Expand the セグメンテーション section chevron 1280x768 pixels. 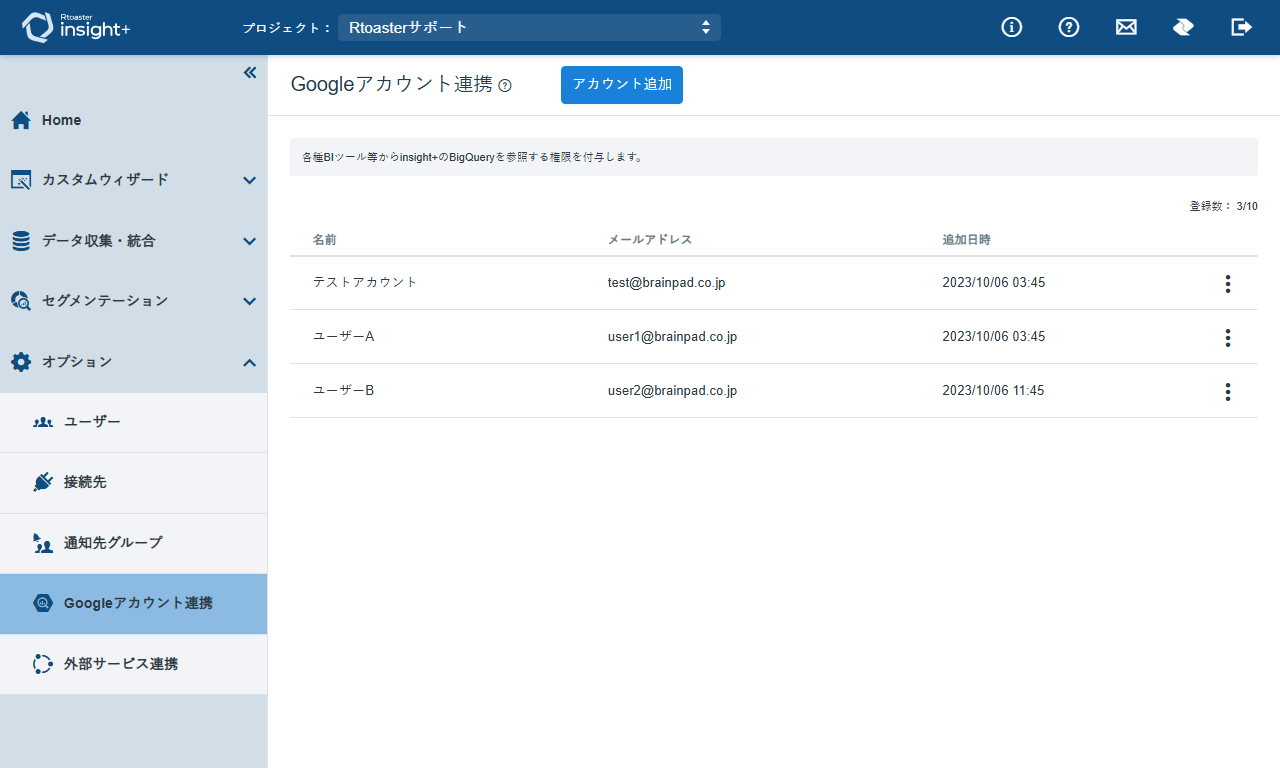click(x=250, y=301)
